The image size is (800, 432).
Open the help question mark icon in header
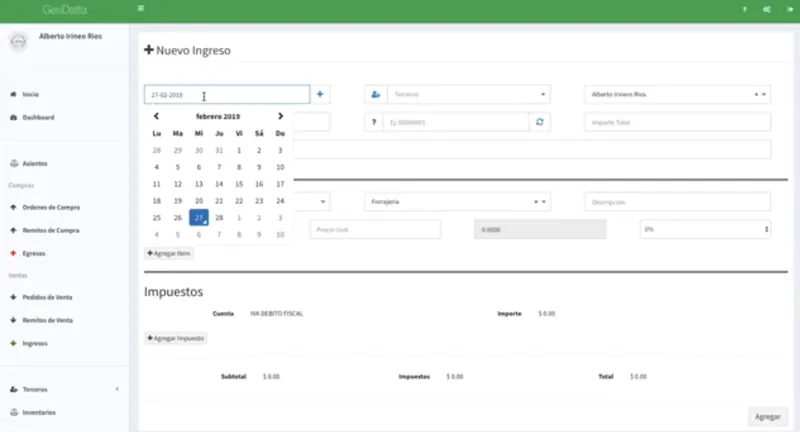coord(744,9)
